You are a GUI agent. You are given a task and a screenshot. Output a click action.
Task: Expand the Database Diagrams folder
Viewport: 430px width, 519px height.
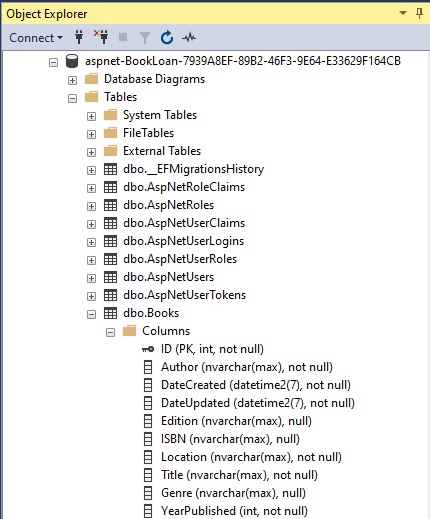coord(72,80)
